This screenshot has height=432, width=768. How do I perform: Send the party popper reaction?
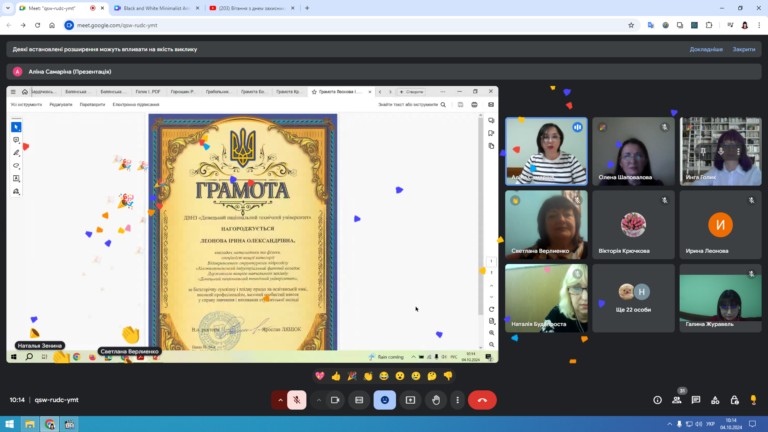click(352, 376)
